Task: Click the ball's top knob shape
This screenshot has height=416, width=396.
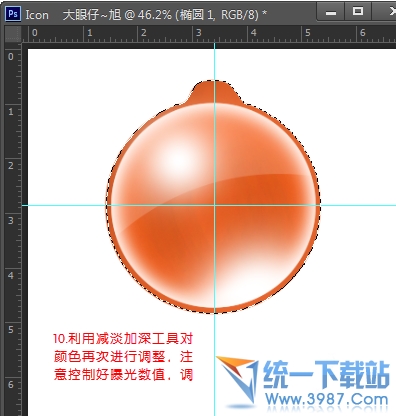Action: coord(215,92)
